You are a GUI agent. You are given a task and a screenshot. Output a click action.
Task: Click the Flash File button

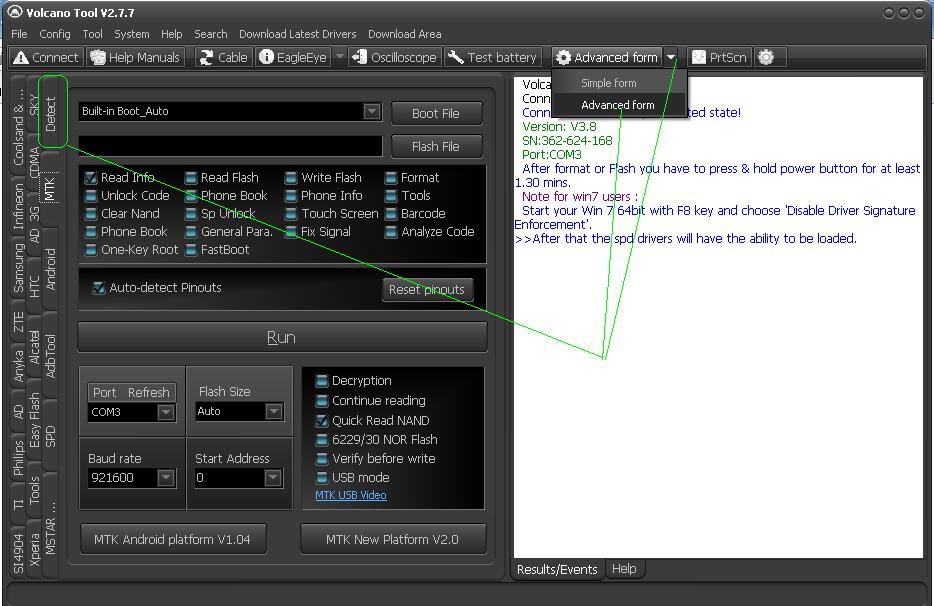click(x=436, y=146)
